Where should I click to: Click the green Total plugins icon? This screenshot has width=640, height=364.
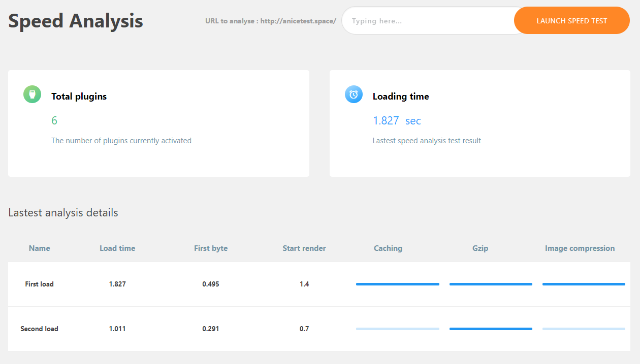tap(32, 94)
